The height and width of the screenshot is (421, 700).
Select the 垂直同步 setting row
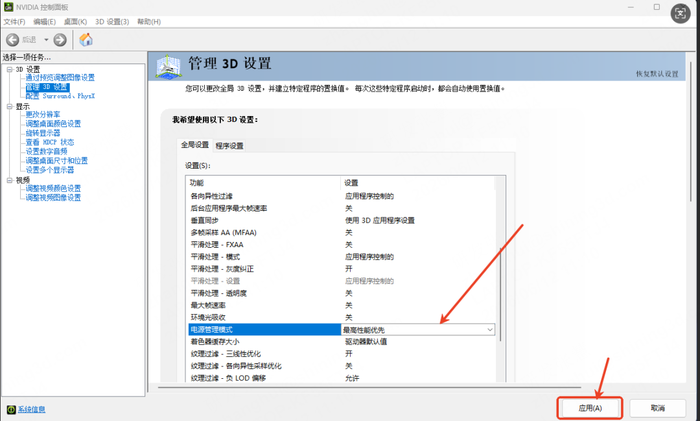point(342,220)
